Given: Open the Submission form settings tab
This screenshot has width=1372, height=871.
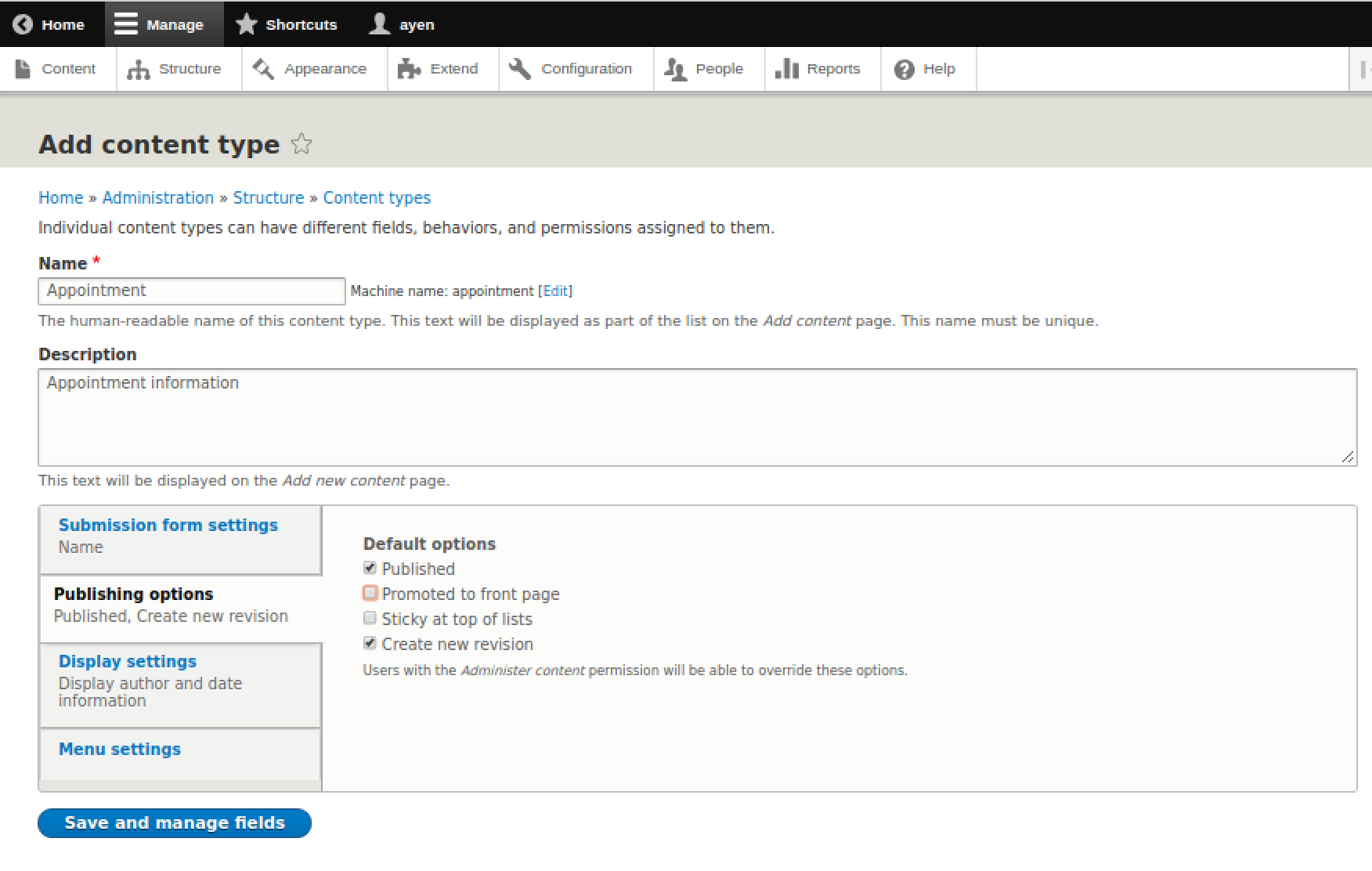Looking at the screenshot, I should point(180,540).
